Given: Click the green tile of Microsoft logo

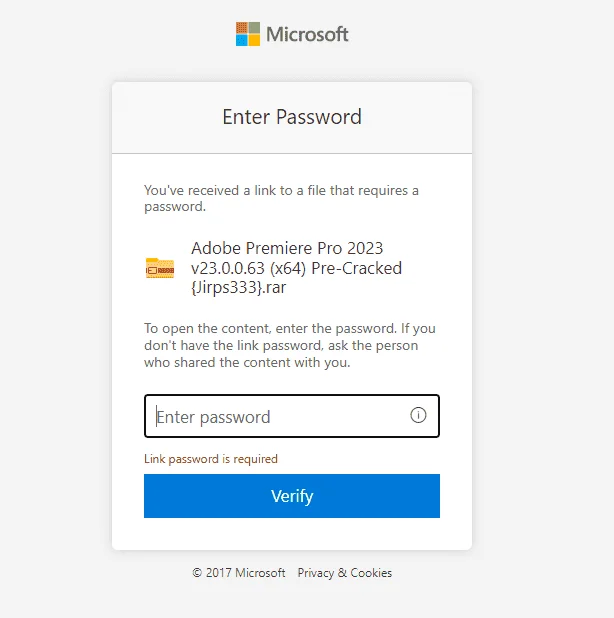Looking at the screenshot, I should pyautogui.click(x=254, y=28).
